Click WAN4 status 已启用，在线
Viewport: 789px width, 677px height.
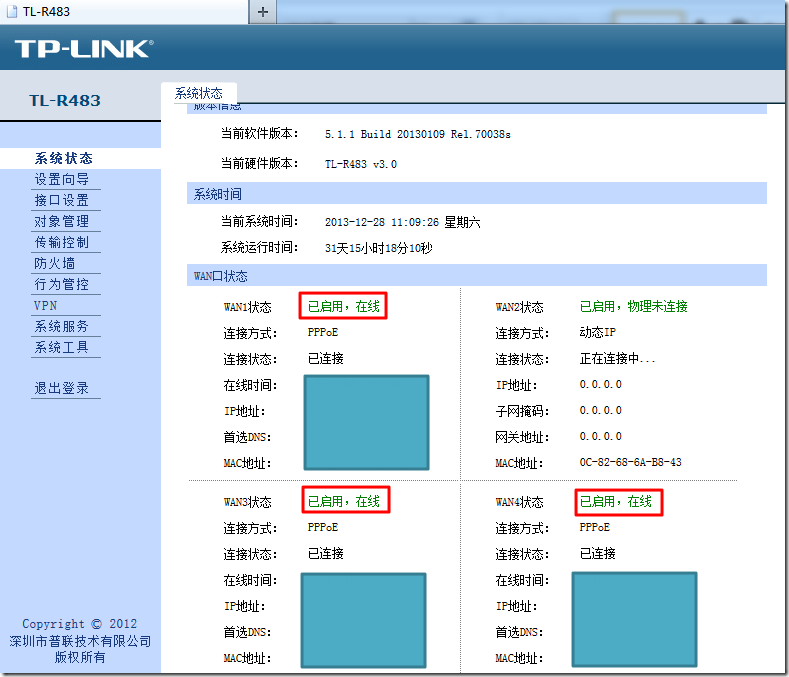(x=615, y=501)
